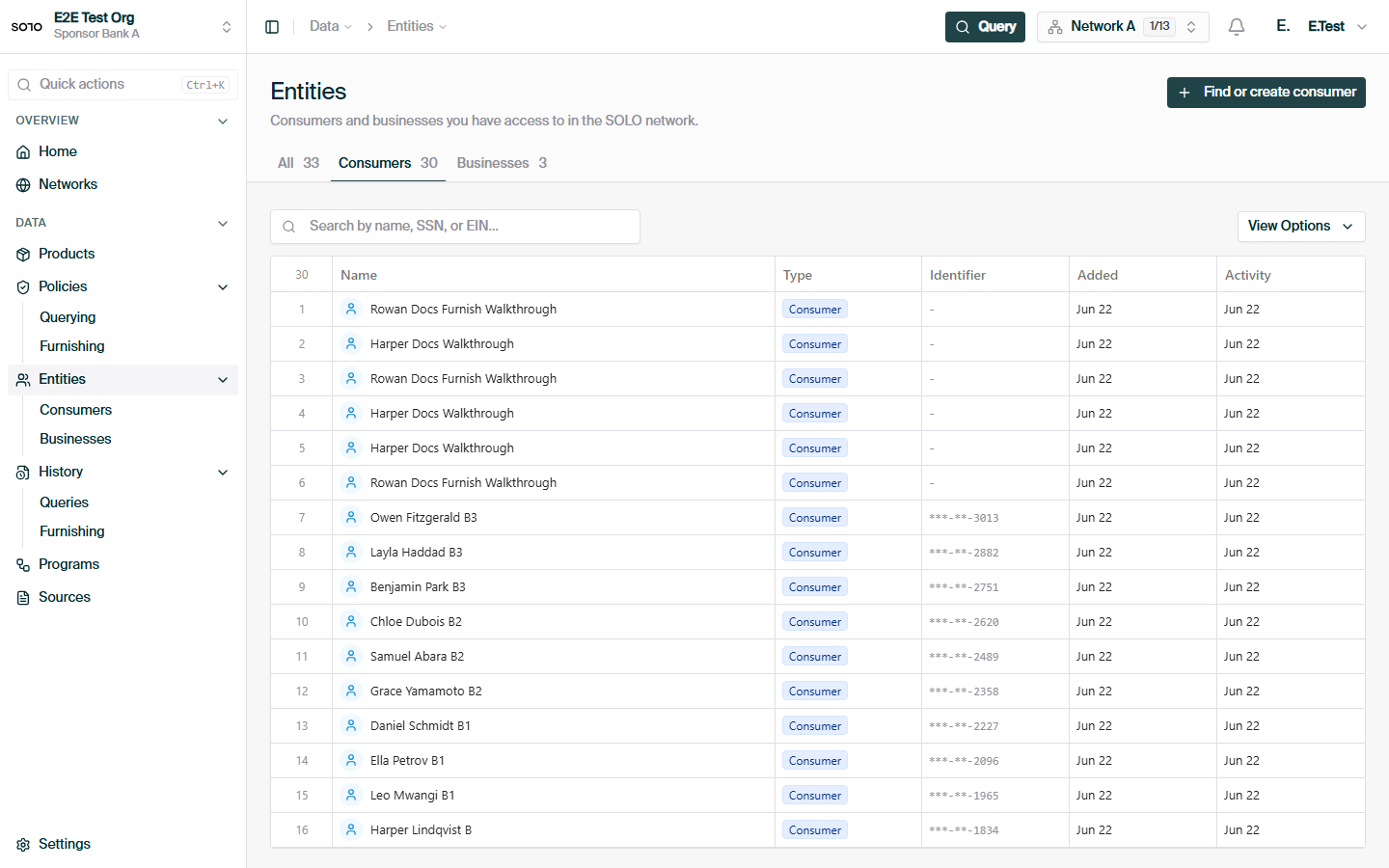
Task: Select the Consumers 30 tab
Action: click(388, 163)
